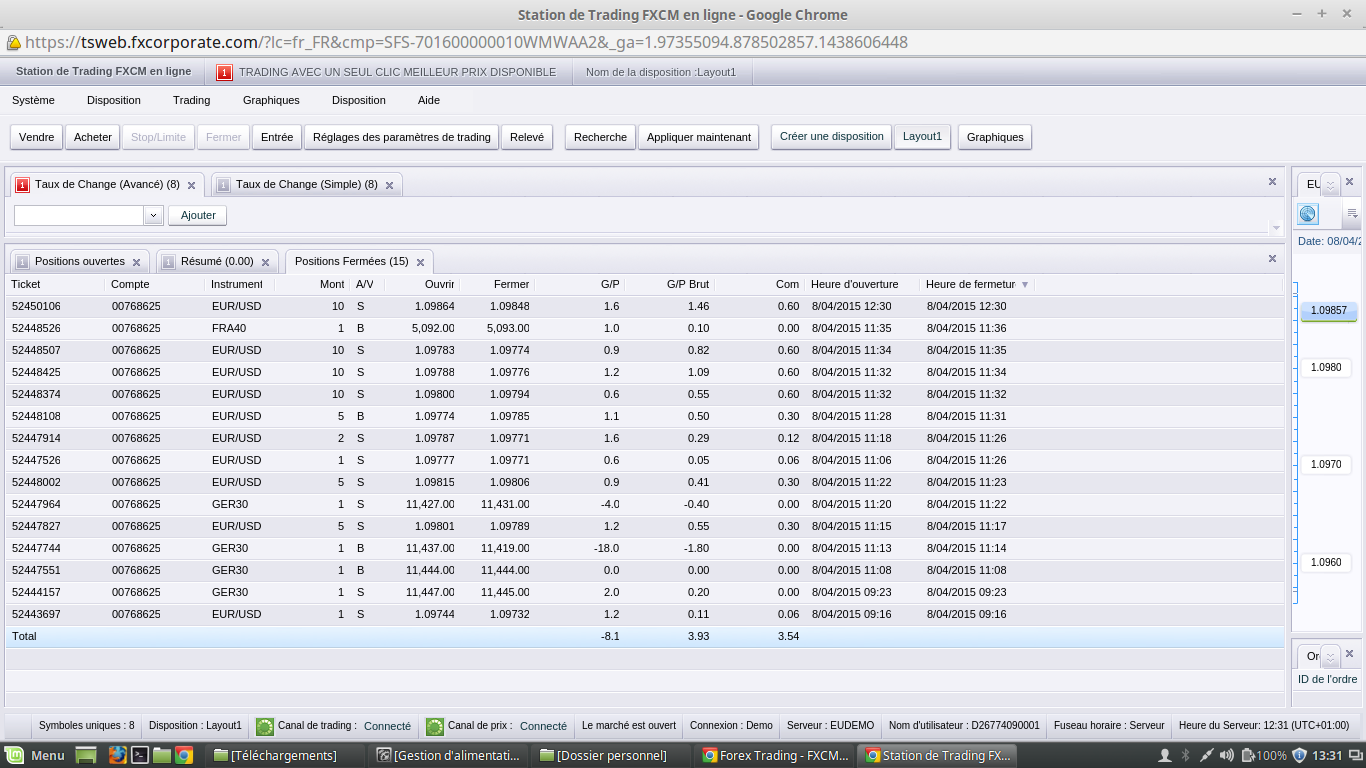Open the symbol dropdown next to Ajouter
The width and height of the screenshot is (1366, 768).
click(153, 215)
